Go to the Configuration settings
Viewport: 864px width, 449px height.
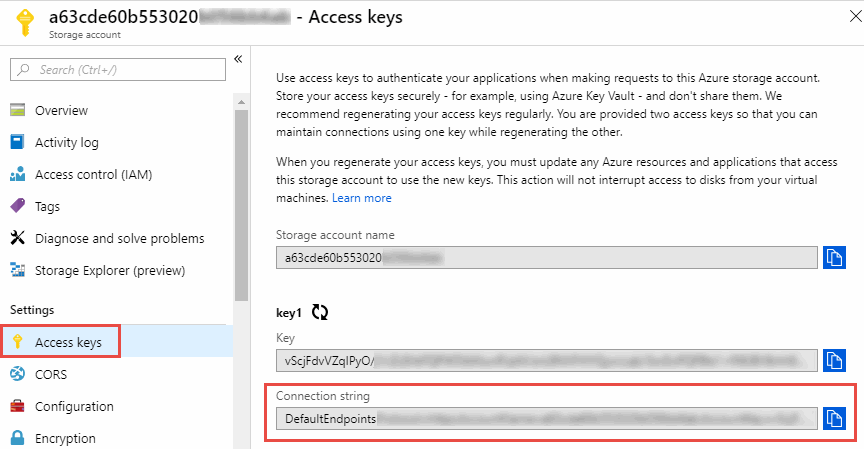coord(74,406)
